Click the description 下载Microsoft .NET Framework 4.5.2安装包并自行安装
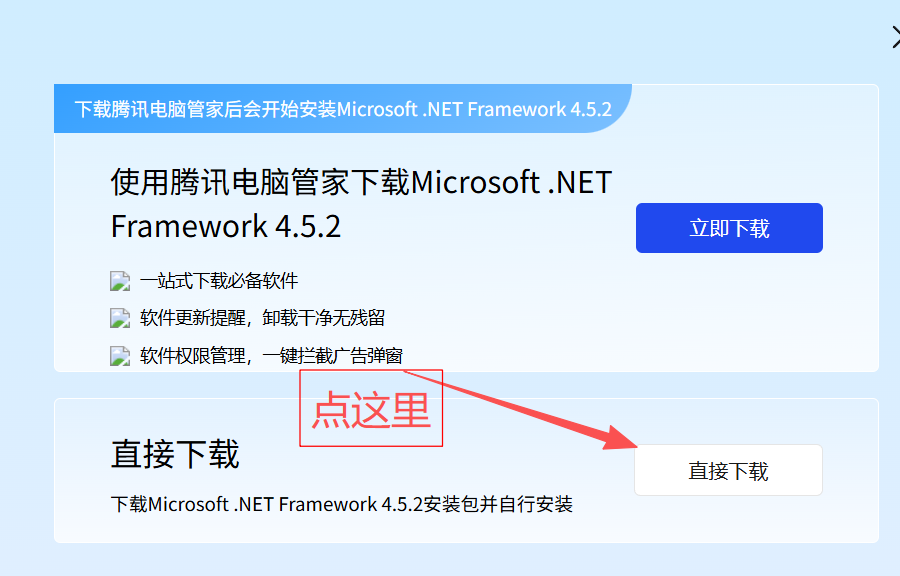Image resolution: width=900 pixels, height=576 pixels. (342, 504)
